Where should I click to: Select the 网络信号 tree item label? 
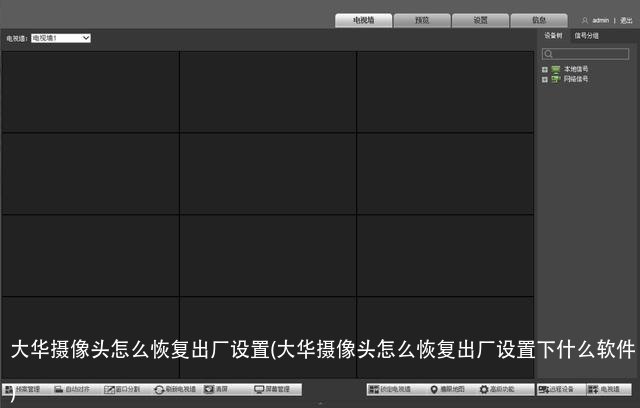coord(576,79)
